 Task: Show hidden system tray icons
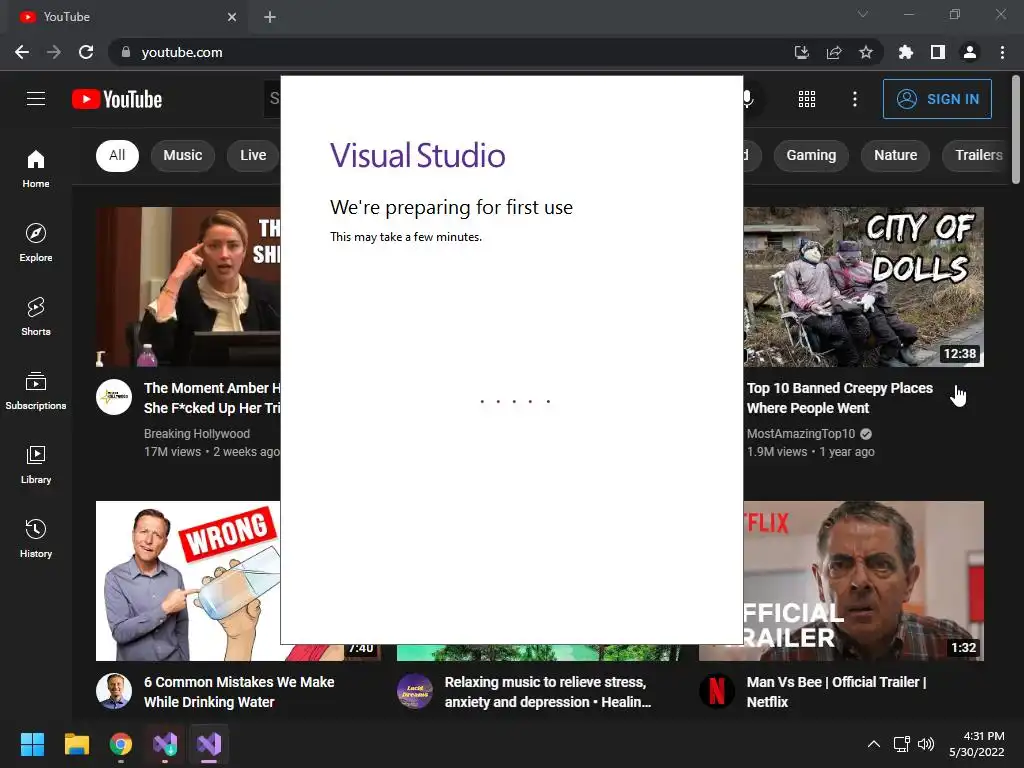(x=873, y=744)
